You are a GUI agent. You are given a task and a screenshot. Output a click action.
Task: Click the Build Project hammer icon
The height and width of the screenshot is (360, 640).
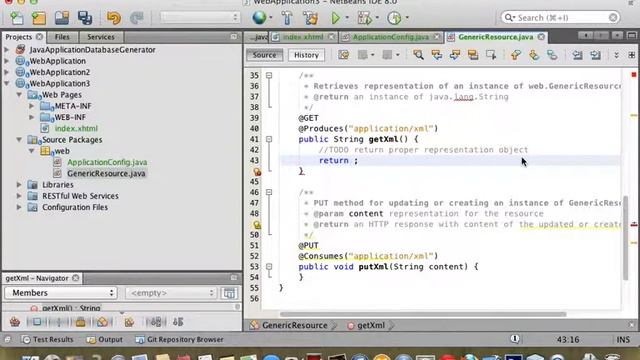(x=287, y=18)
